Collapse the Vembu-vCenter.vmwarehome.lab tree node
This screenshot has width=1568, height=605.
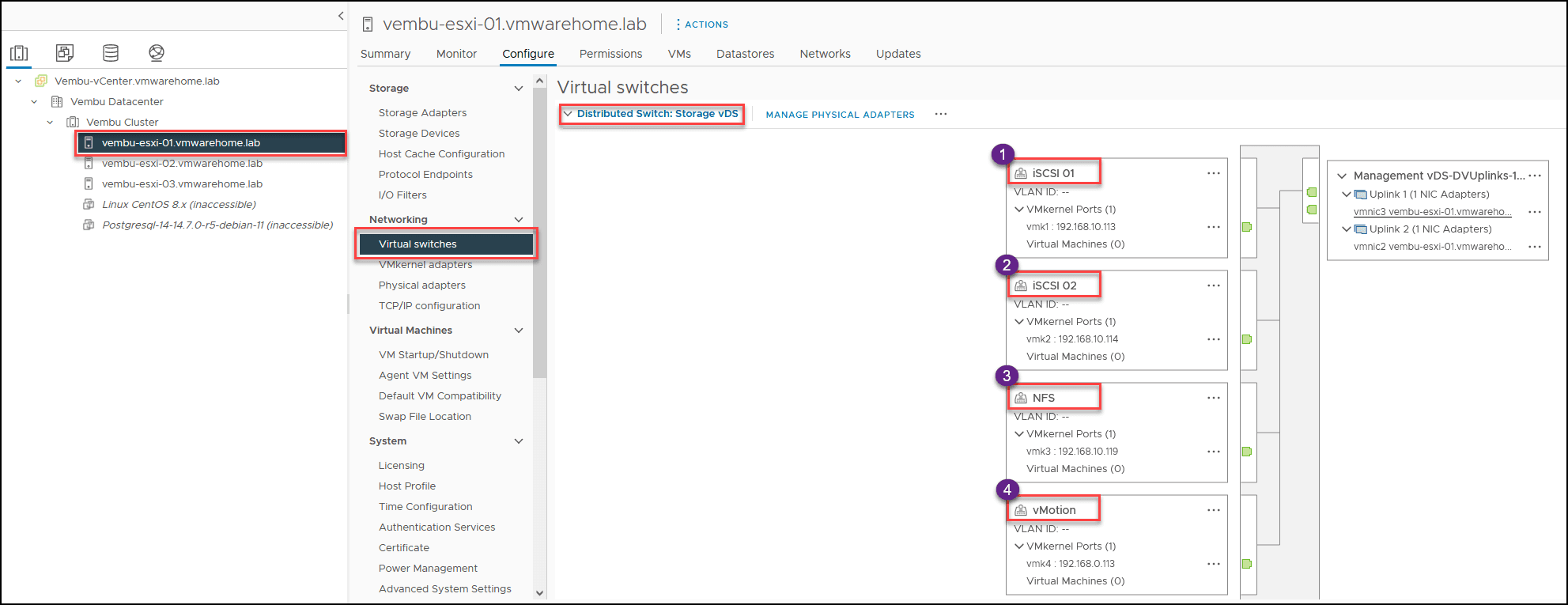click(x=18, y=81)
